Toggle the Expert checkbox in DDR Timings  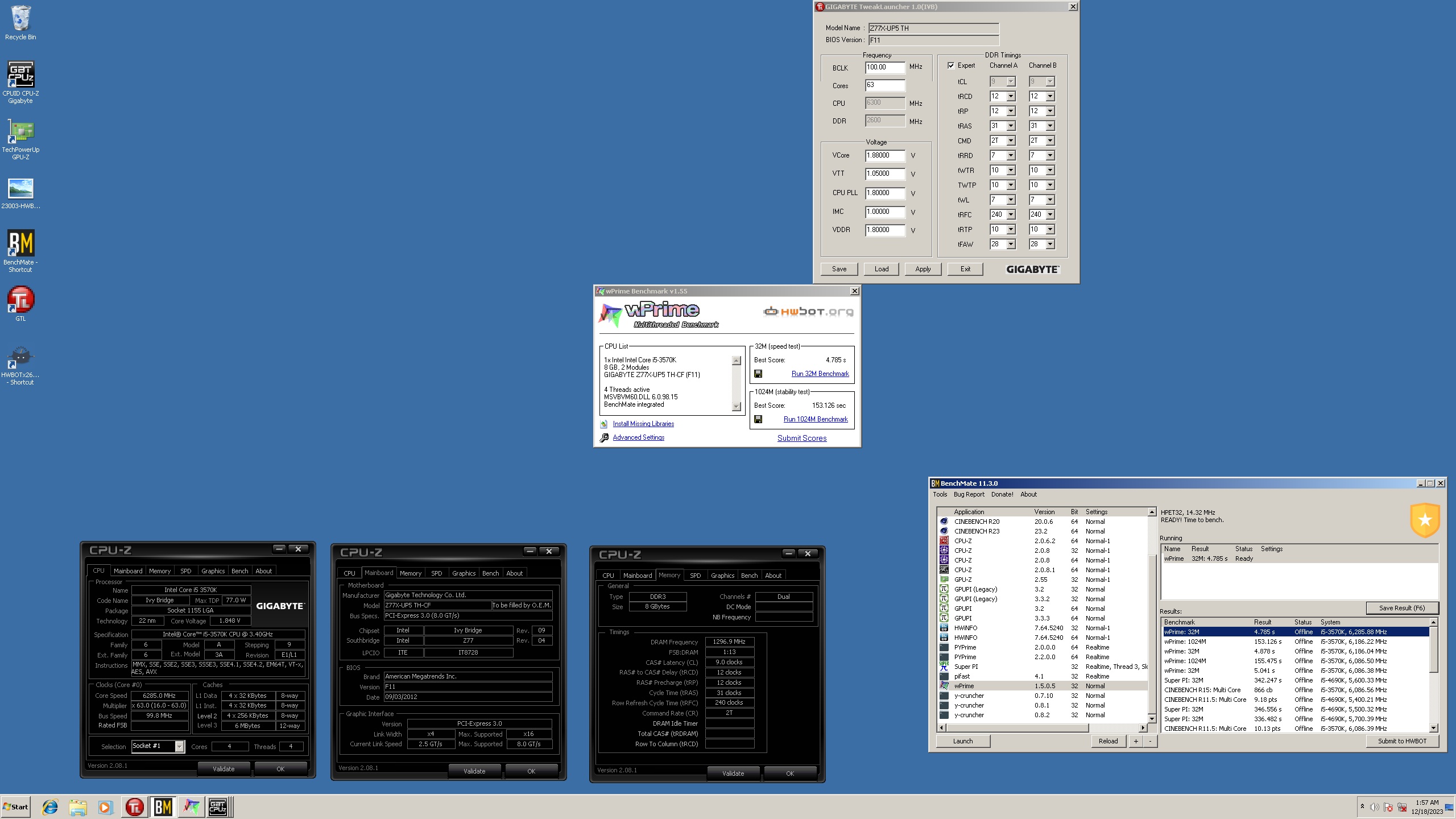pos(951,65)
